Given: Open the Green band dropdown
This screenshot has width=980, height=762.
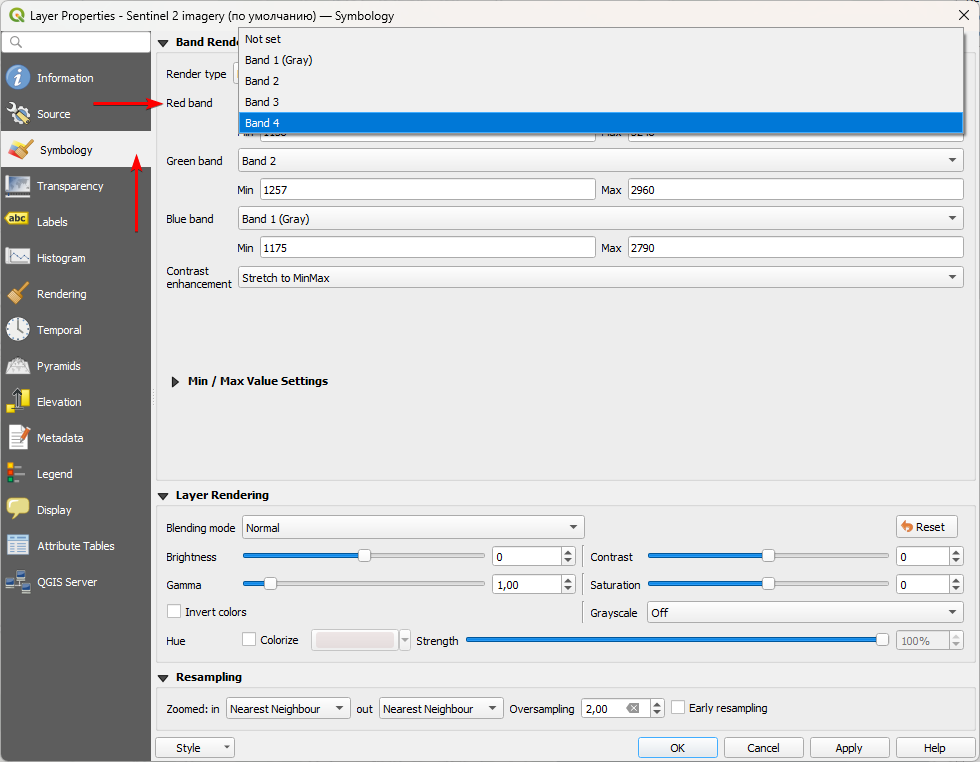Looking at the screenshot, I should click(600, 160).
